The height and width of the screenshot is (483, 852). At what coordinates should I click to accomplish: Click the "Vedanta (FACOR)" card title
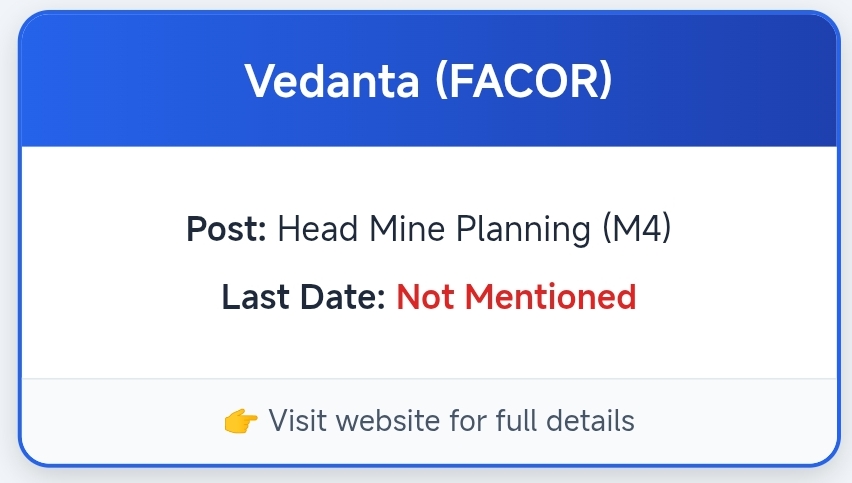pos(428,81)
